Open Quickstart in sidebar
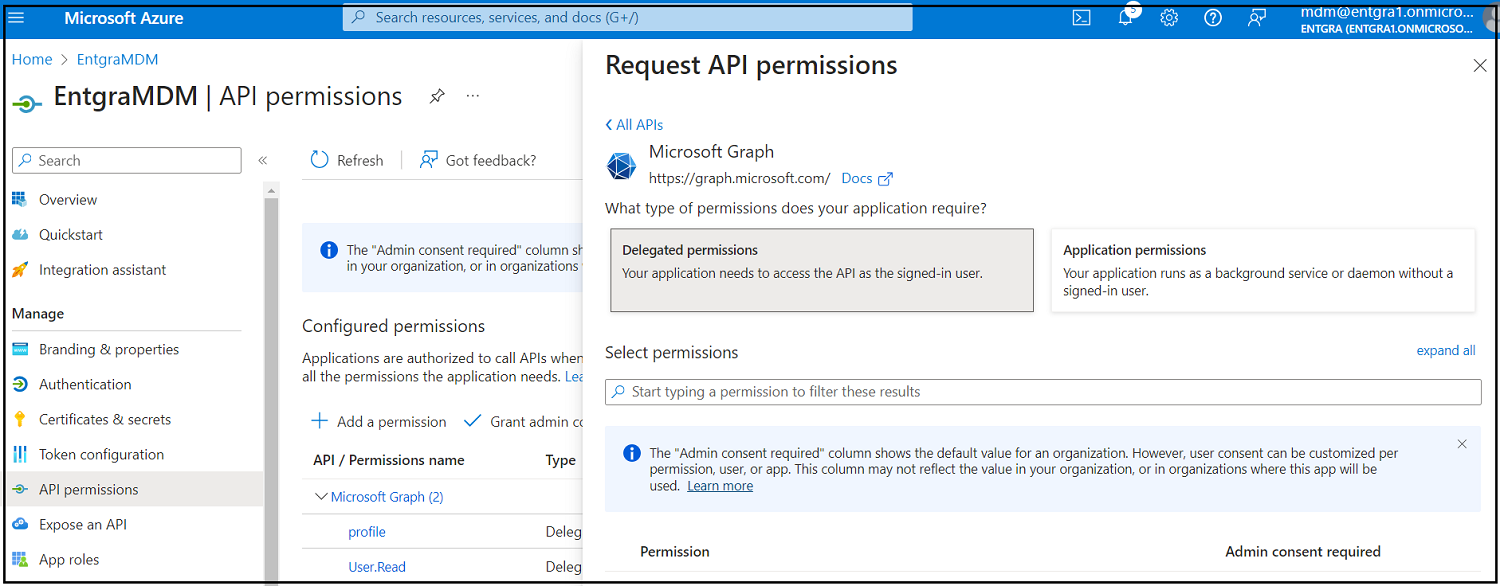The image size is (1500, 586). pos(71,235)
